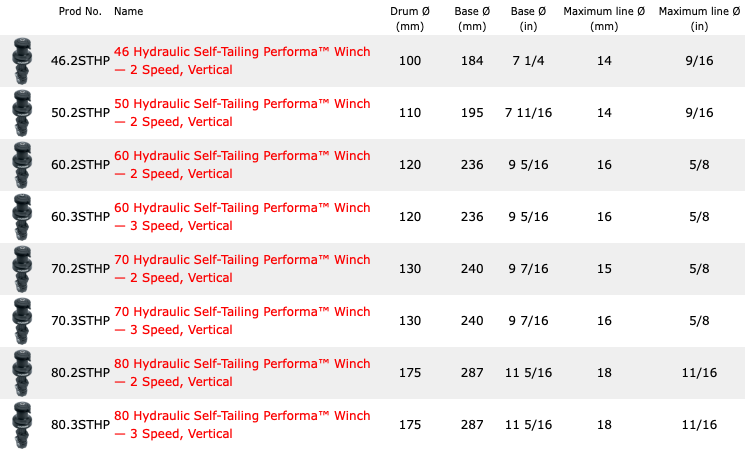The width and height of the screenshot is (747, 453).
Task: Open the 50.2STHP winch product thumbnail
Action: point(22,113)
